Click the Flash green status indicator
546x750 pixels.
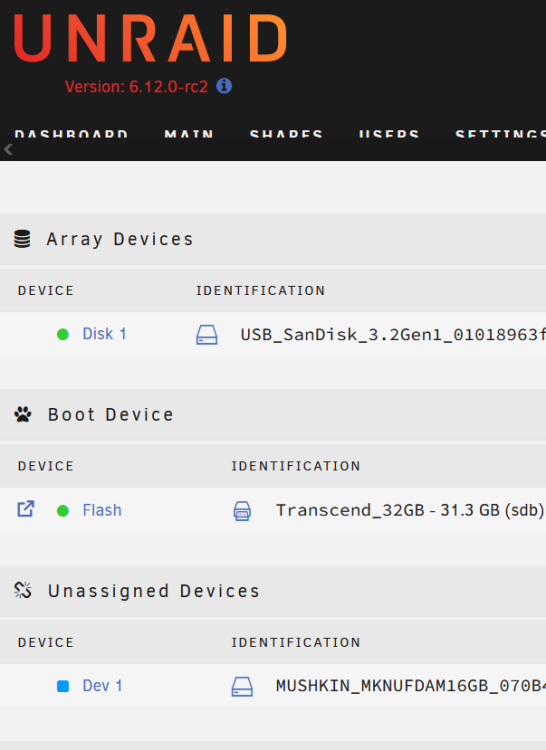click(x=63, y=511)
